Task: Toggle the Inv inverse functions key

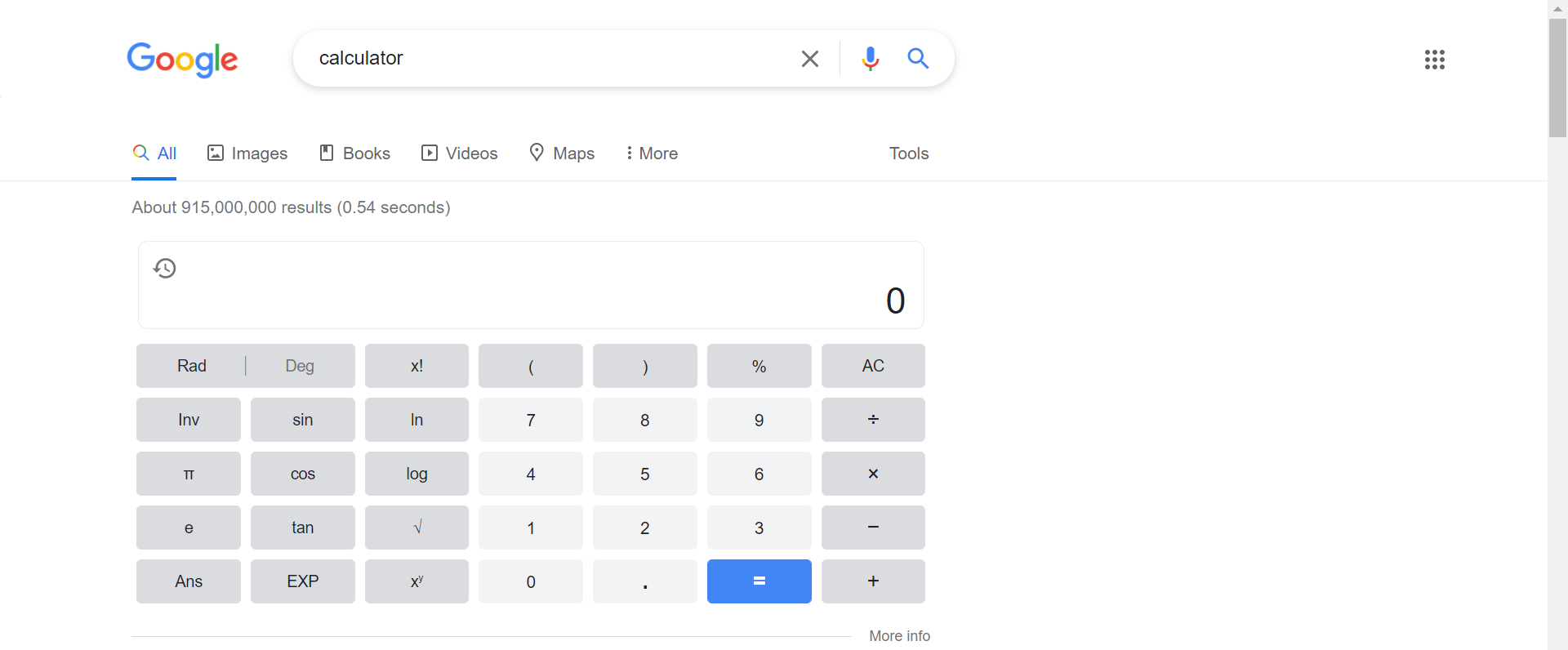Action: pos(189,420)
